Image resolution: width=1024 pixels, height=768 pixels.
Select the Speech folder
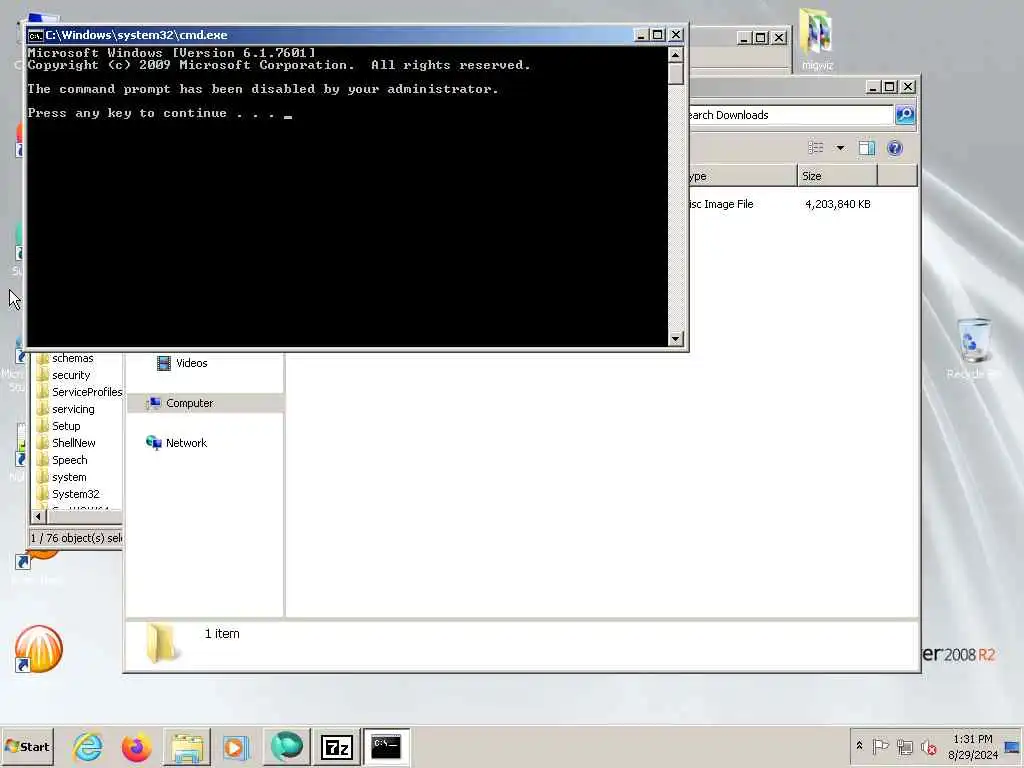(69, 460)
